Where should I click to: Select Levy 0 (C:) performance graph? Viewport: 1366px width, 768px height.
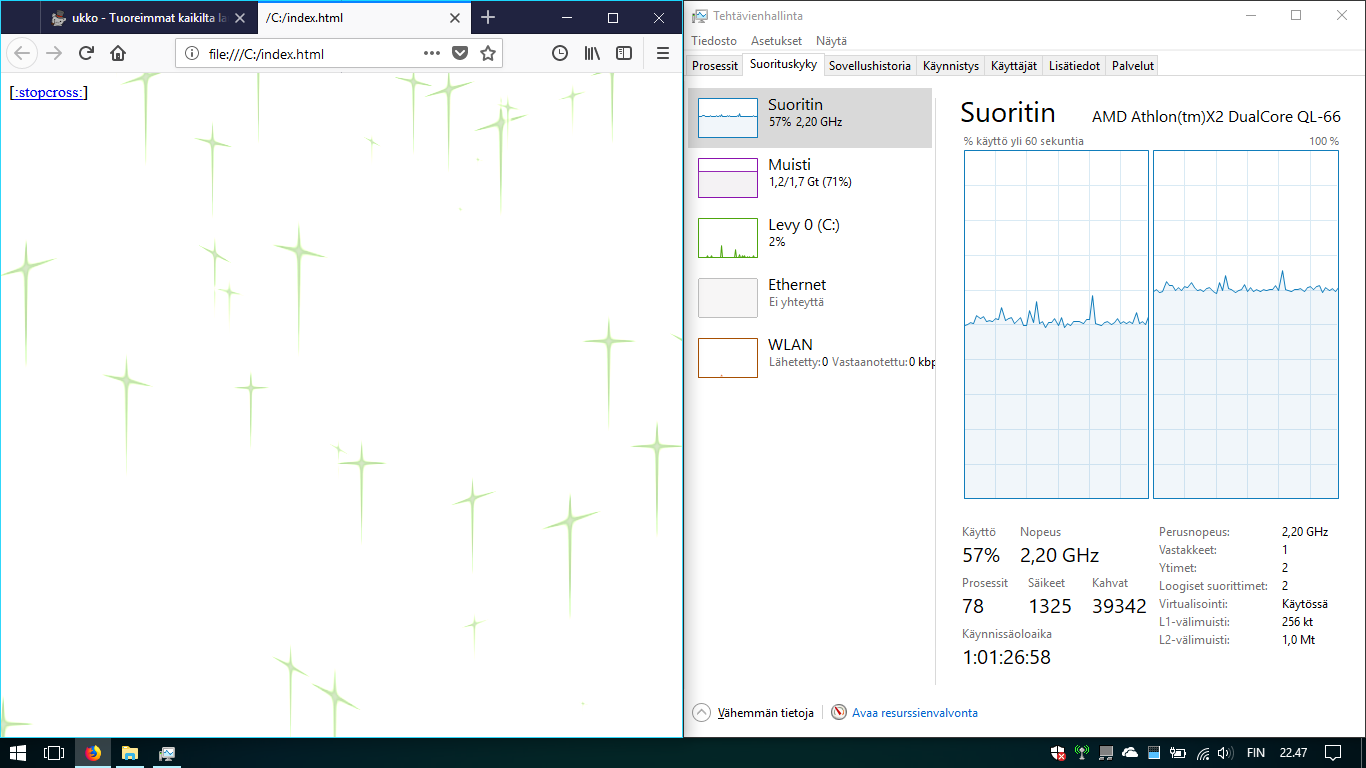pos(810,238)
